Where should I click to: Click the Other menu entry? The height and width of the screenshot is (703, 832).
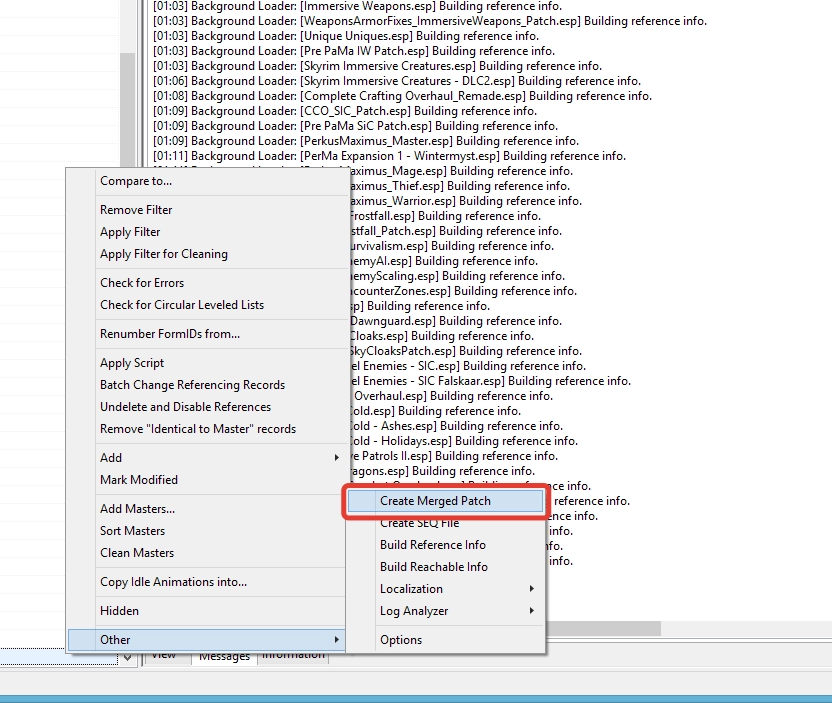pos(115,640)
